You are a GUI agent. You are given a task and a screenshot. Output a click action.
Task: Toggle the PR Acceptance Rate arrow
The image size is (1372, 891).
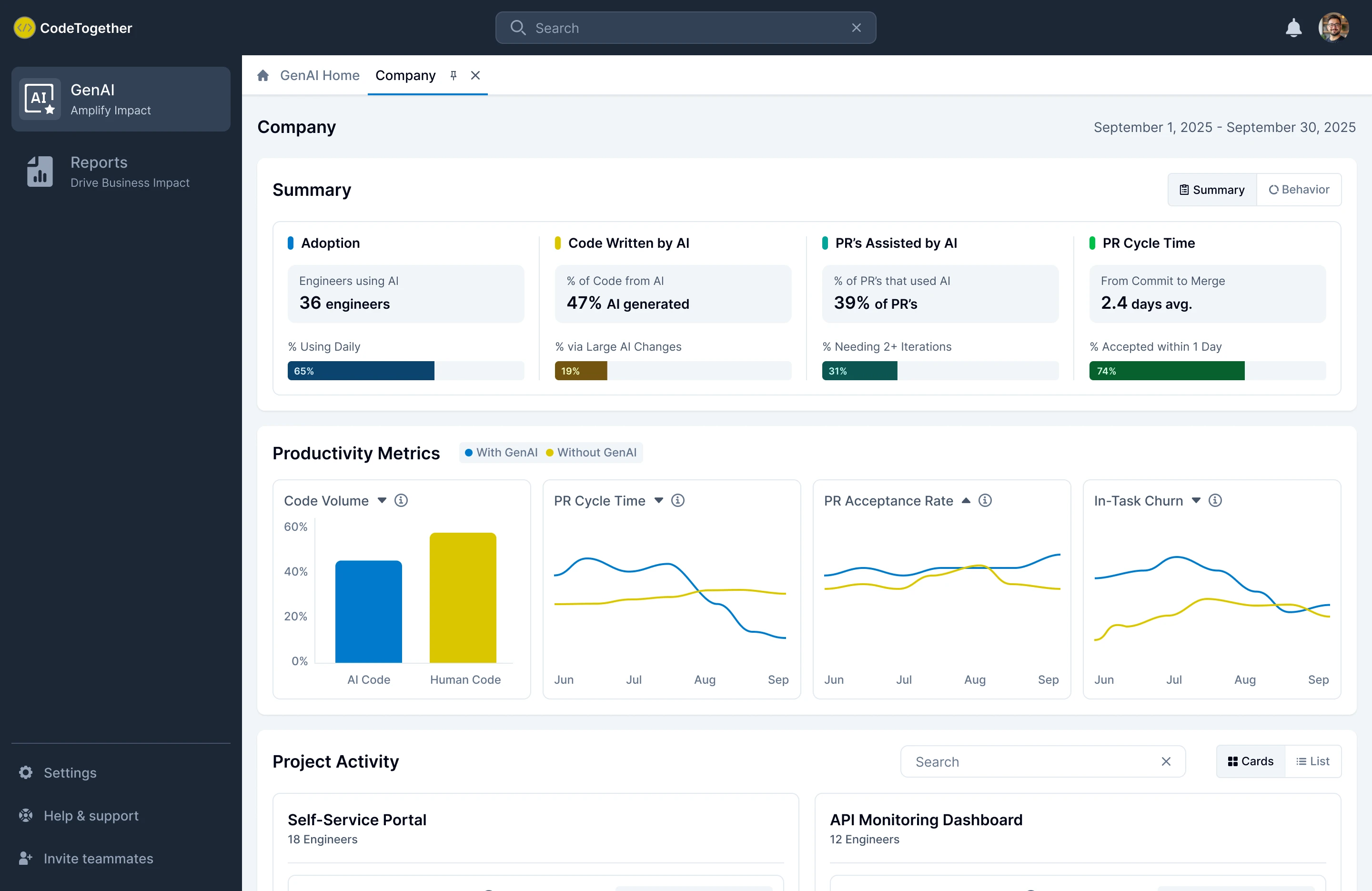click(966, 501)
